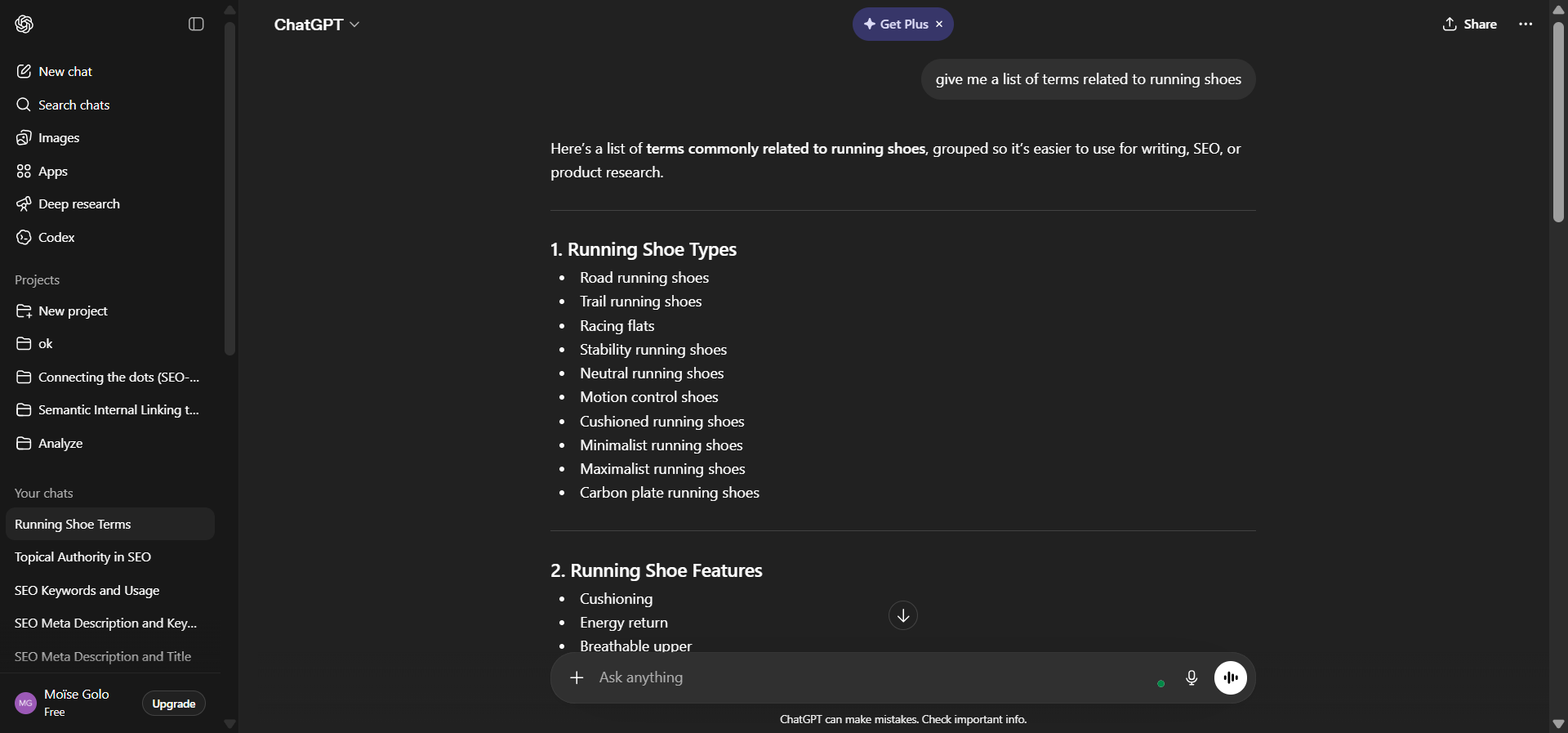Click 'Energy return' list item

pyautogui.click(x=624, y=623)
